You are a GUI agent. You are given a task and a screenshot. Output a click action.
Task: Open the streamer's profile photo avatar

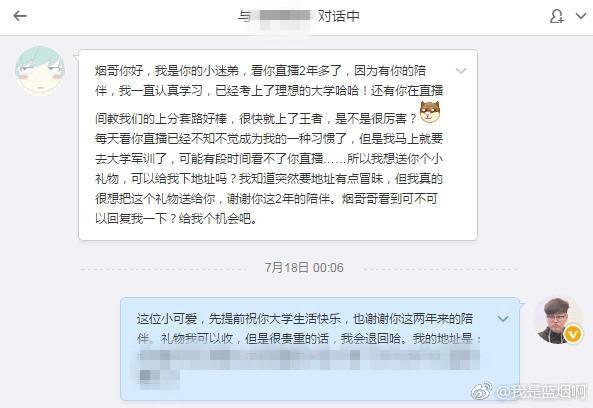click(x=558, y=321)
